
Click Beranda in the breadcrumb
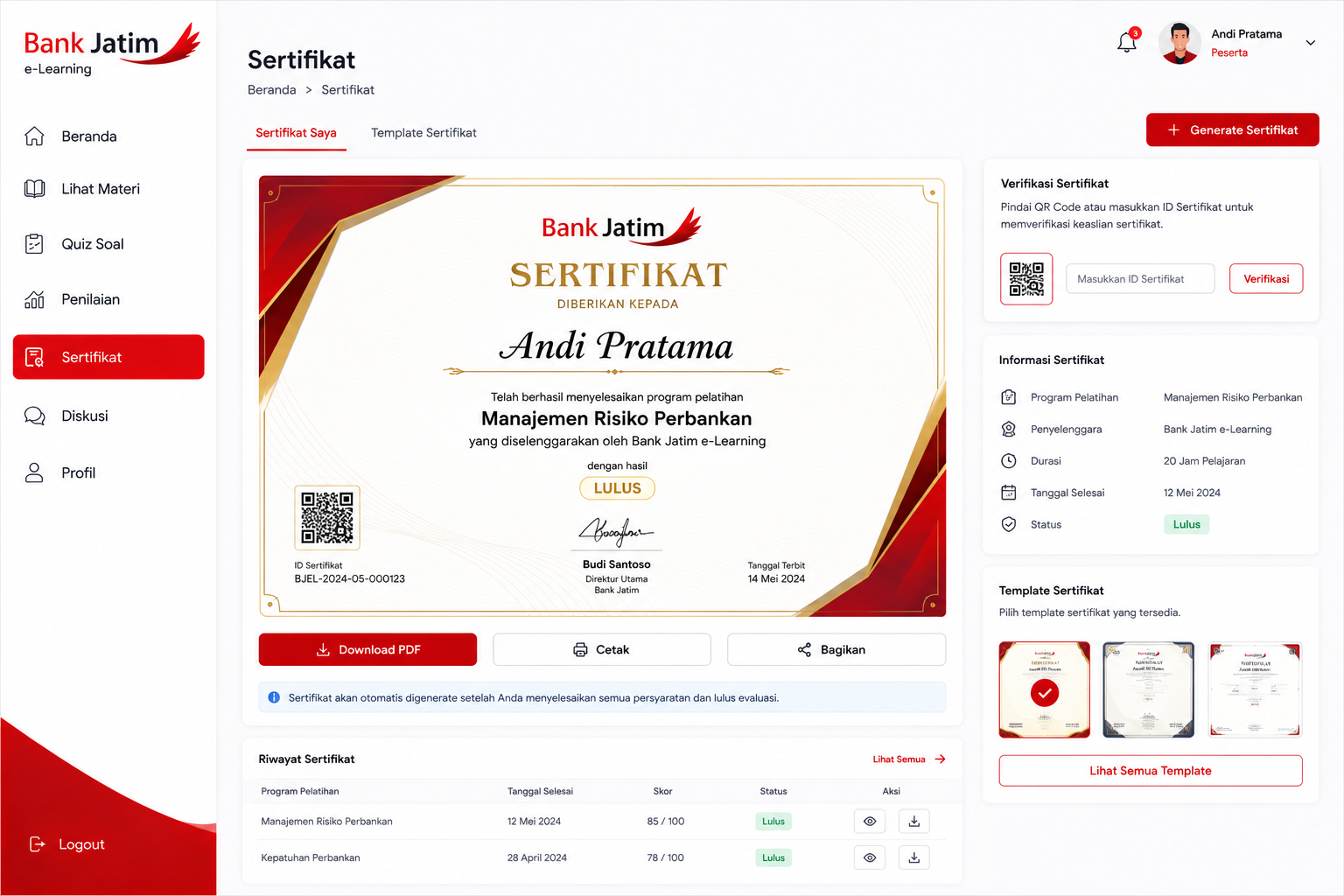tap(272, 90)
